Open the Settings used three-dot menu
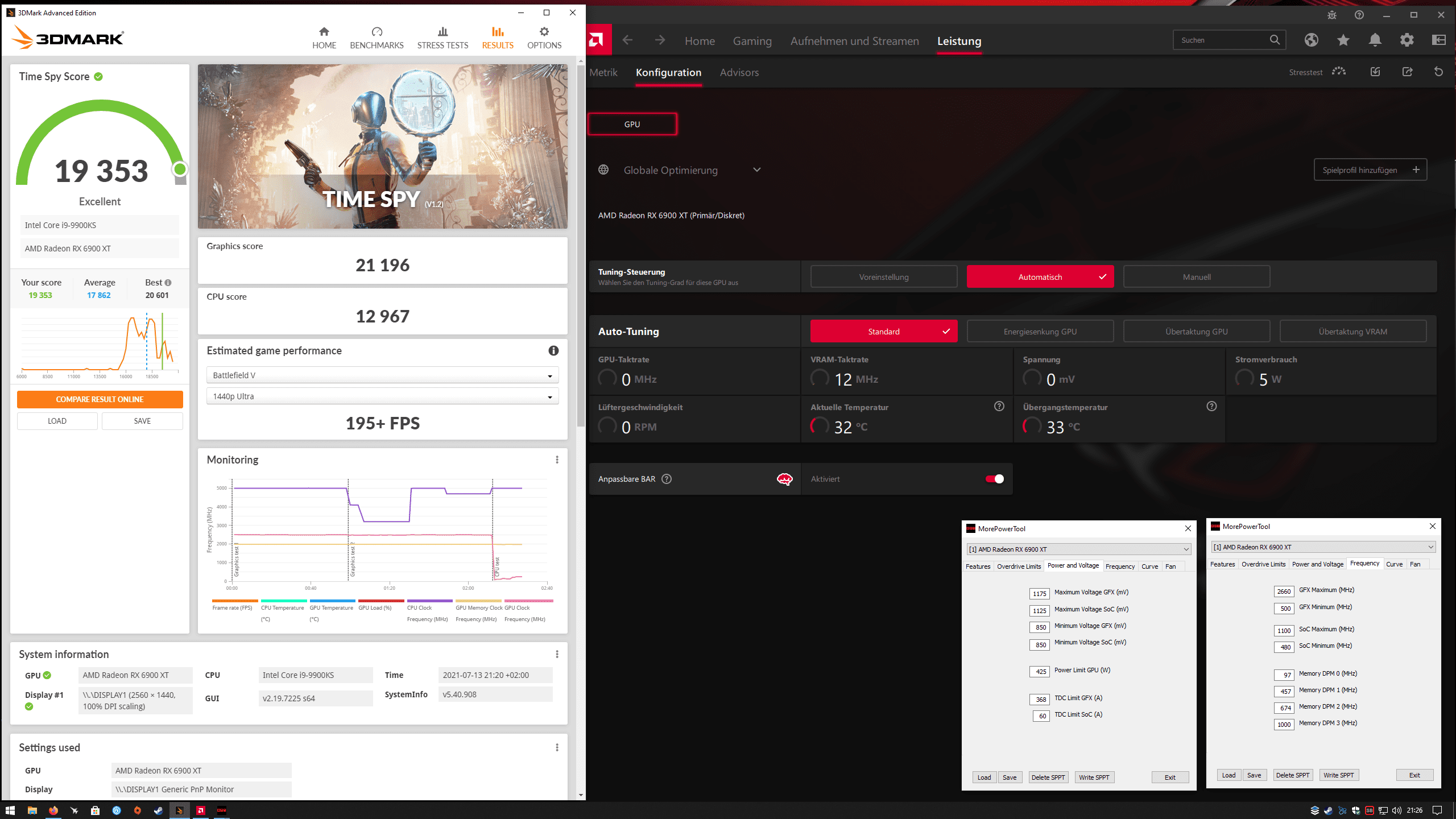The height and width of the screenshot is (819, 1456). 557,747
